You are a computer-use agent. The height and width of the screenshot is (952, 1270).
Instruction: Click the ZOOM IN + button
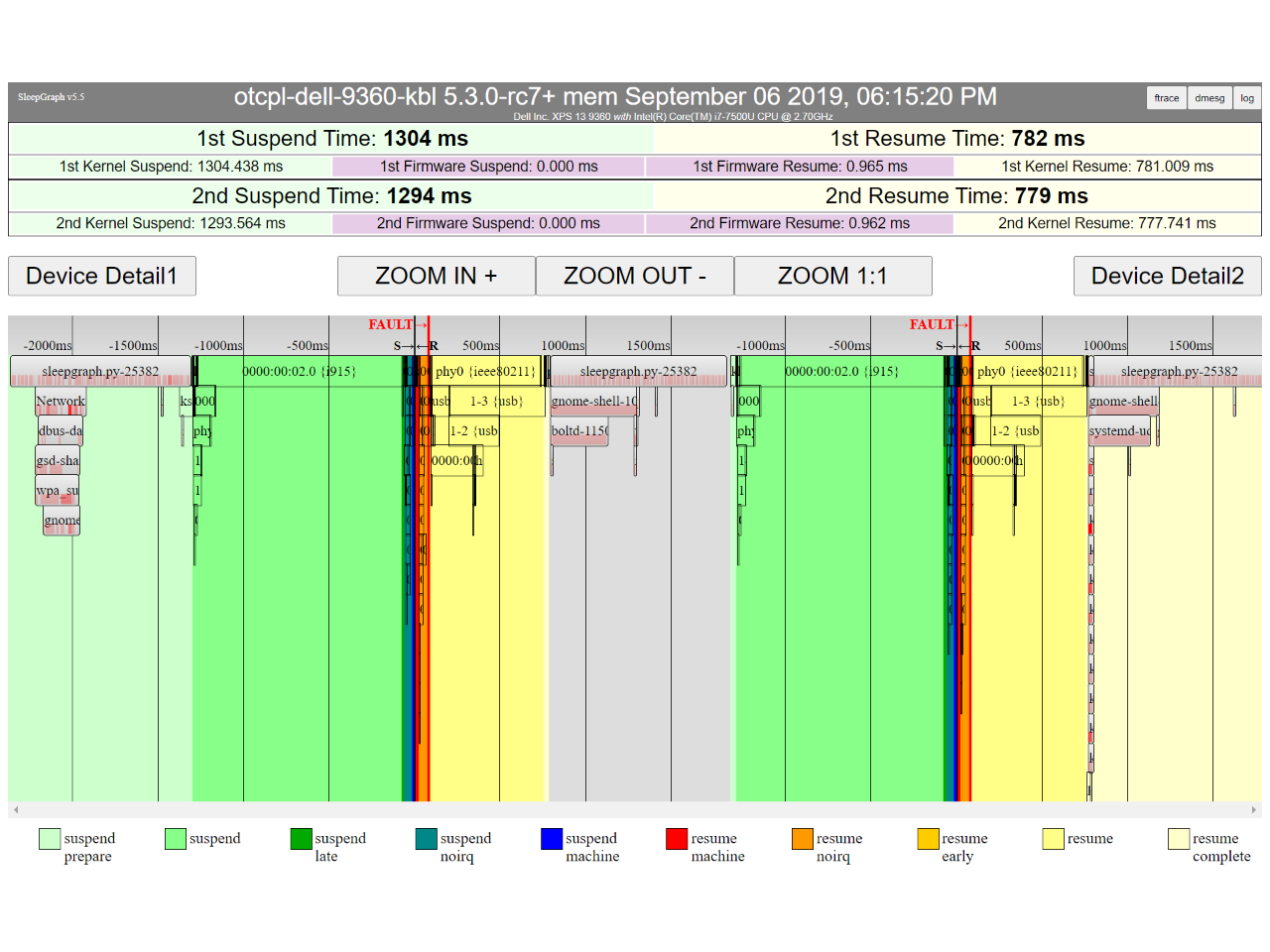pos(437,276)
